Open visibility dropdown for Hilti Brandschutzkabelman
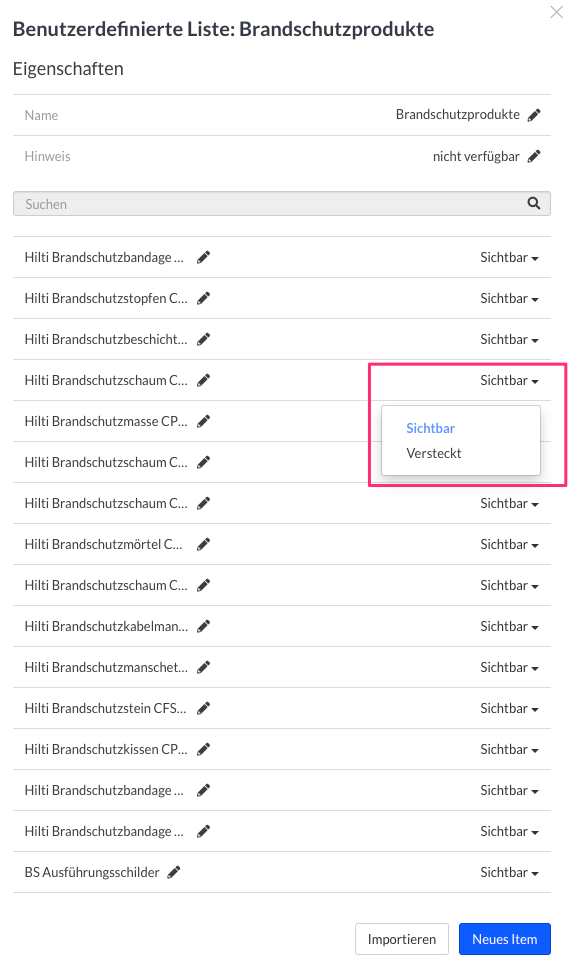 point(509,626)
